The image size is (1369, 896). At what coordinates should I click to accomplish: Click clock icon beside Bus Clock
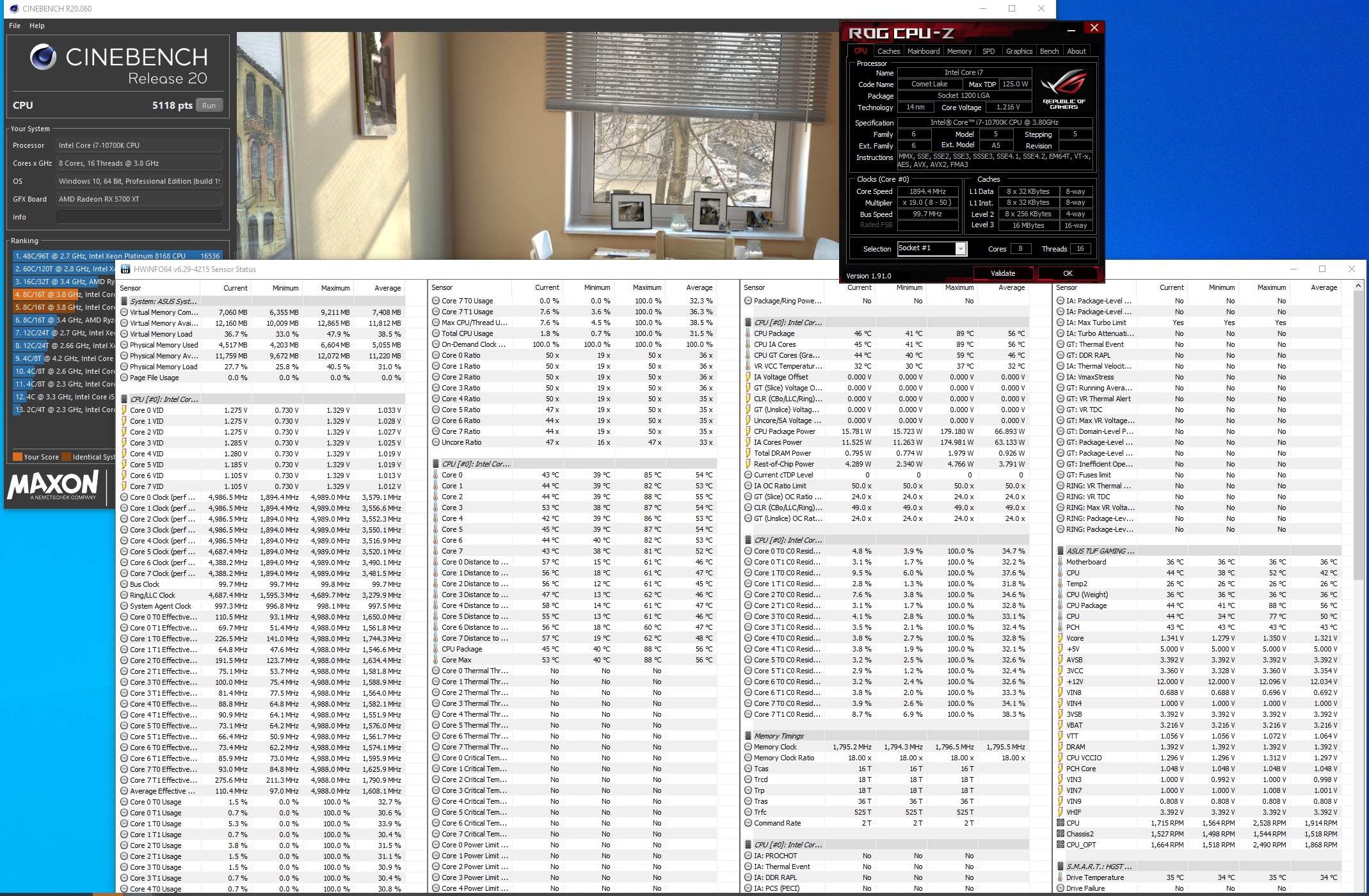124,584
